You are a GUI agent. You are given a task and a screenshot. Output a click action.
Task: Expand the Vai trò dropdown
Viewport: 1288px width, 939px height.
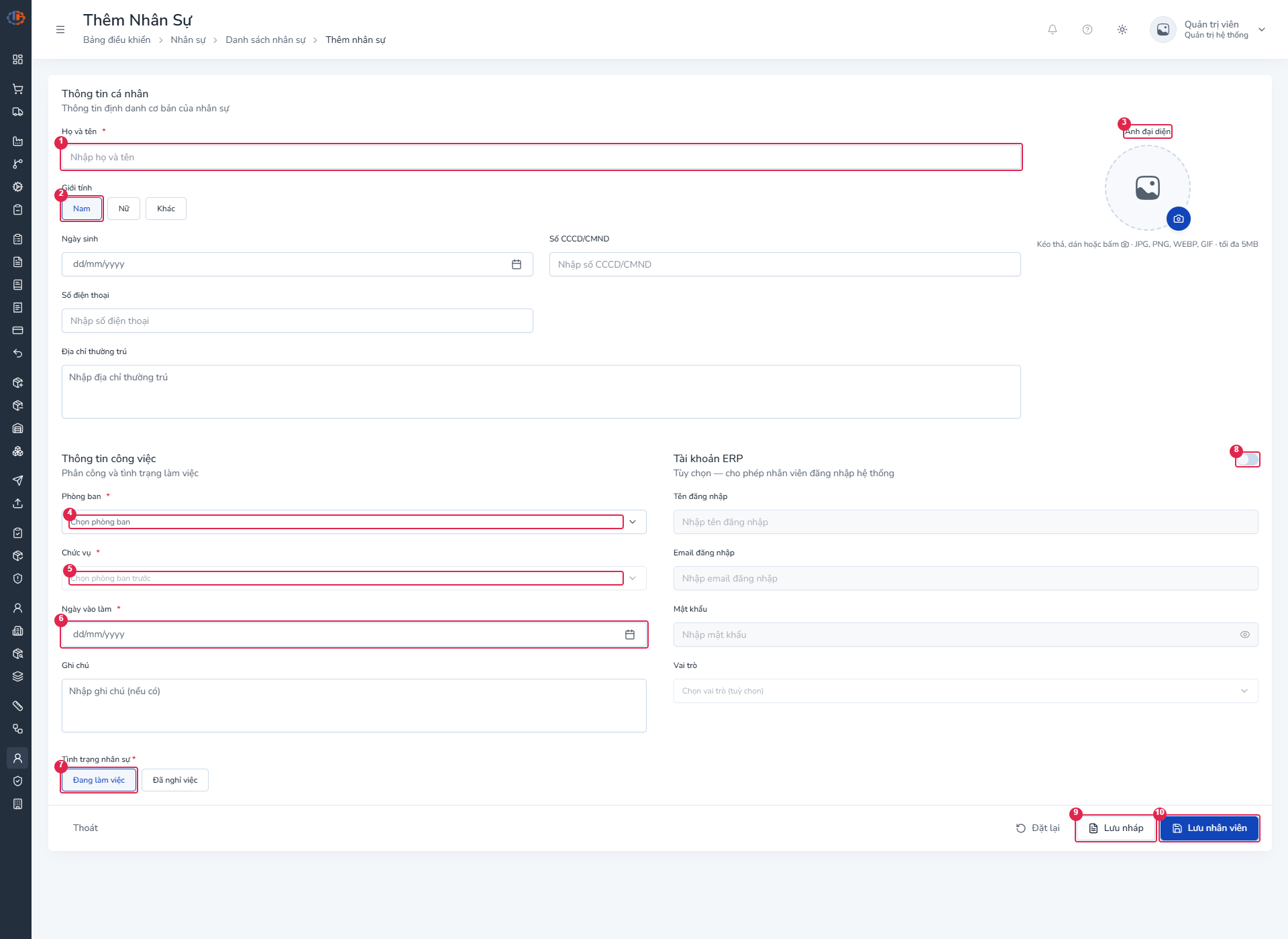coord(966,691)
